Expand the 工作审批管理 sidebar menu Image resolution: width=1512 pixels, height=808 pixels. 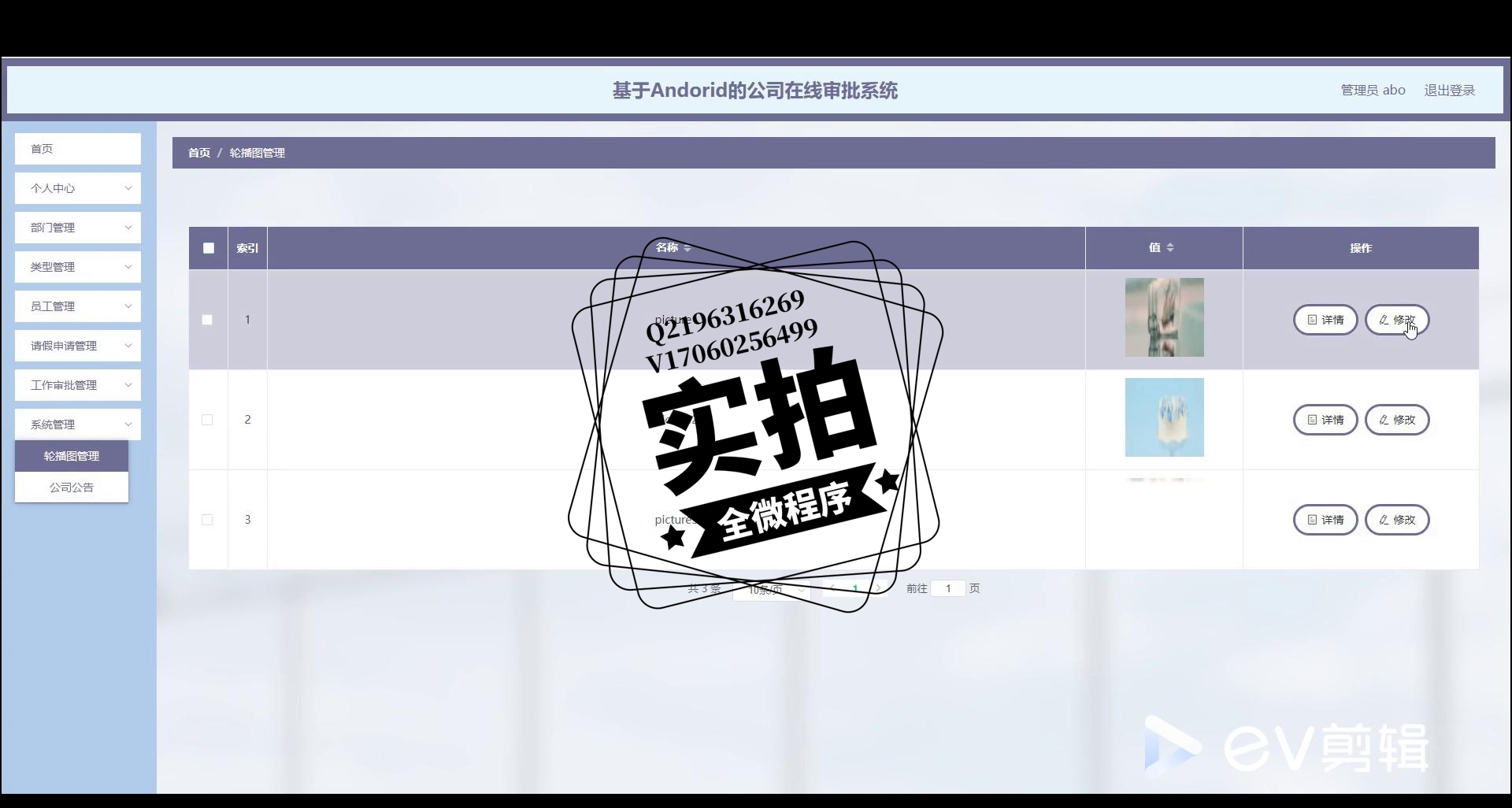click(x=77, y=385)
